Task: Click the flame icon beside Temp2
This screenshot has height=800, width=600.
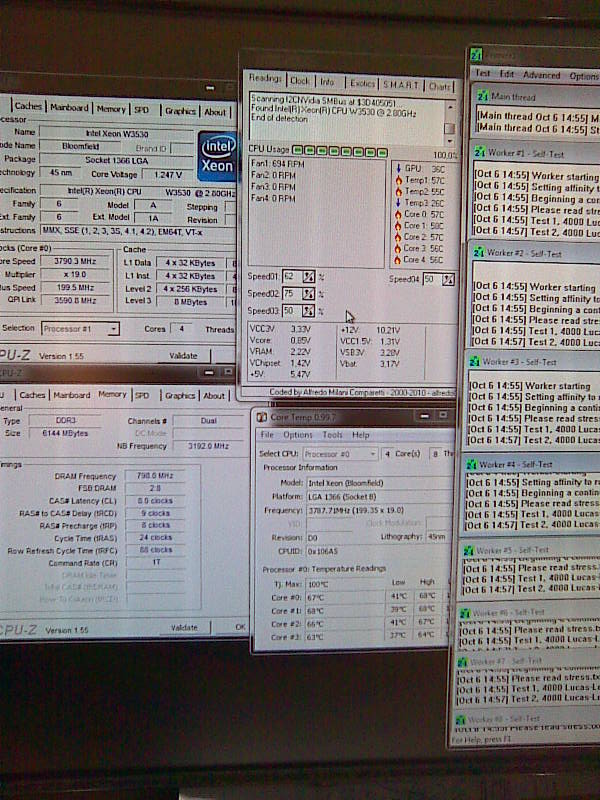Action: coord(398,192)
